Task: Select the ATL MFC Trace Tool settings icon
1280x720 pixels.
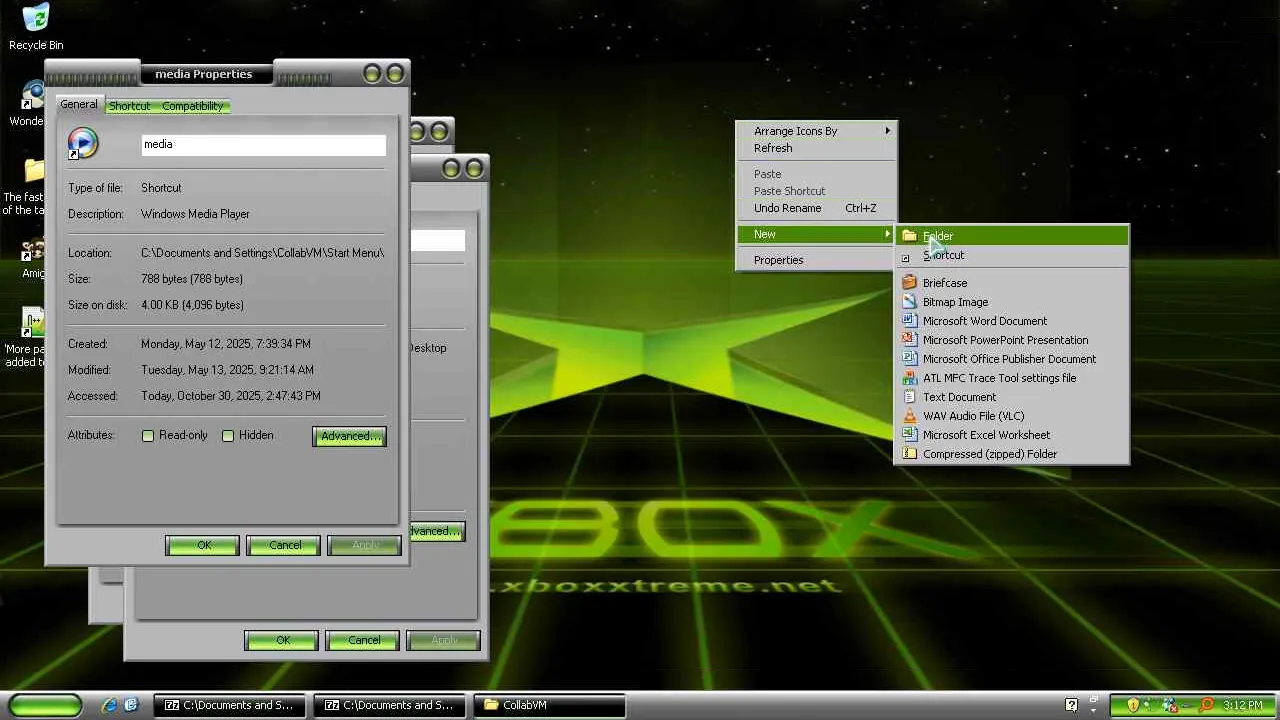Action: pos(909,378)
